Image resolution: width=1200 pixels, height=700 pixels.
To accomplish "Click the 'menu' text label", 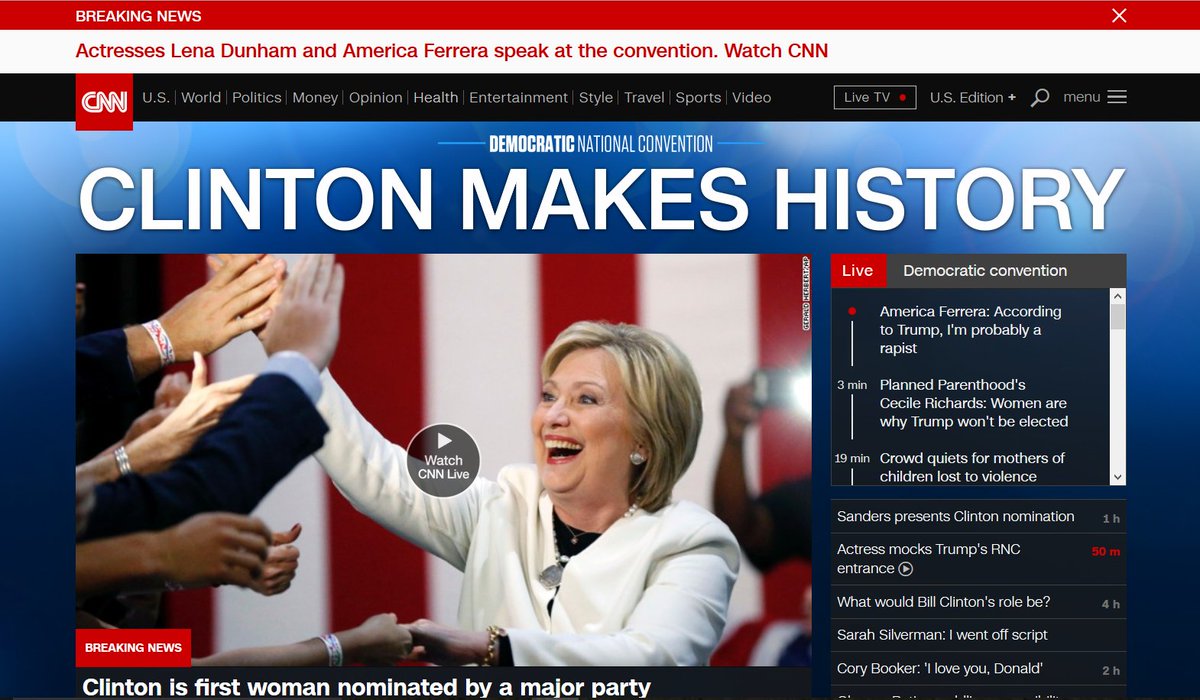I will tap(1082, 97).
